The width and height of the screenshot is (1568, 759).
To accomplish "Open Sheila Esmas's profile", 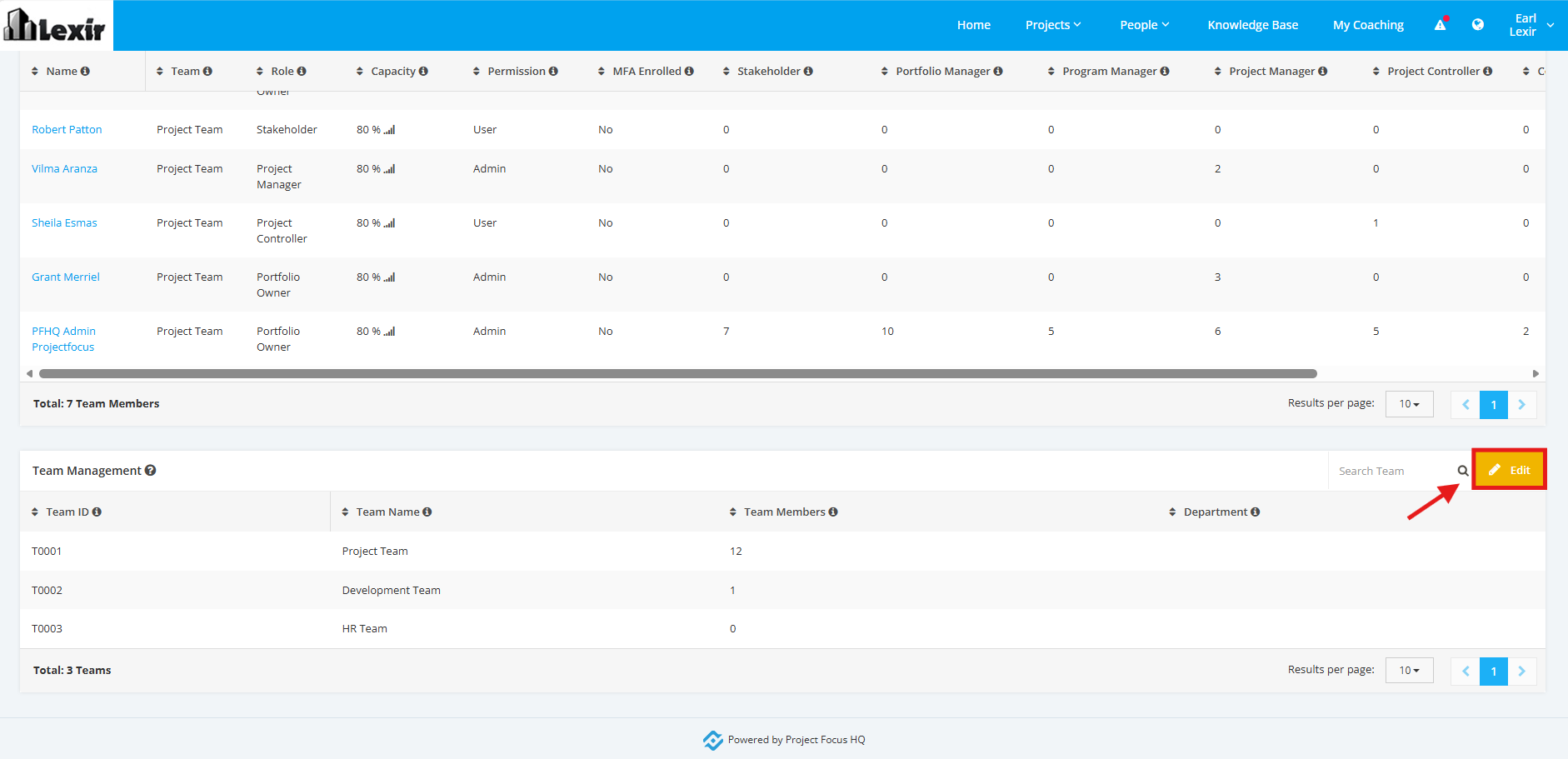I will 64,223.
